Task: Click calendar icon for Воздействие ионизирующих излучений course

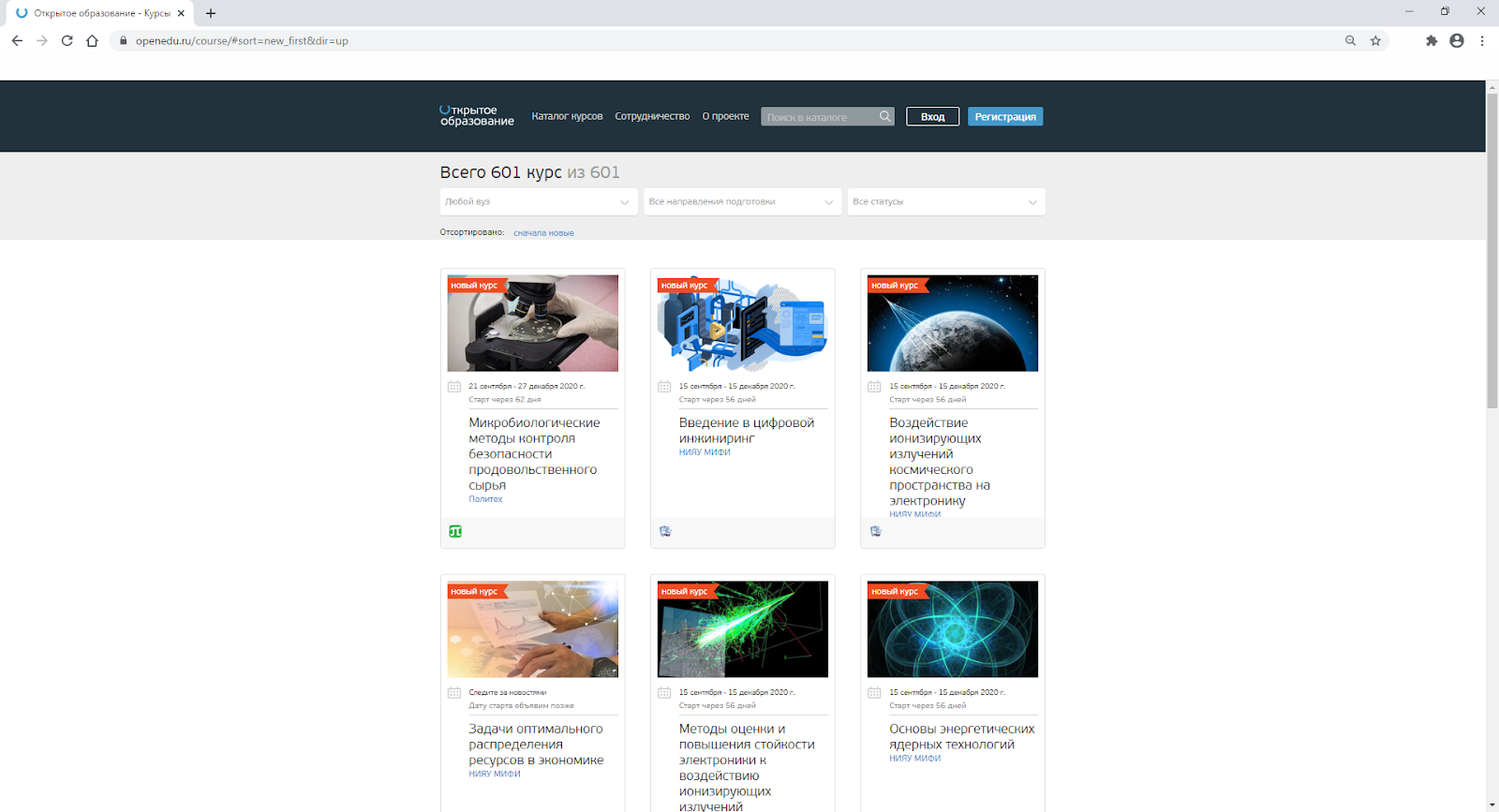Action: tap(874, 387)
